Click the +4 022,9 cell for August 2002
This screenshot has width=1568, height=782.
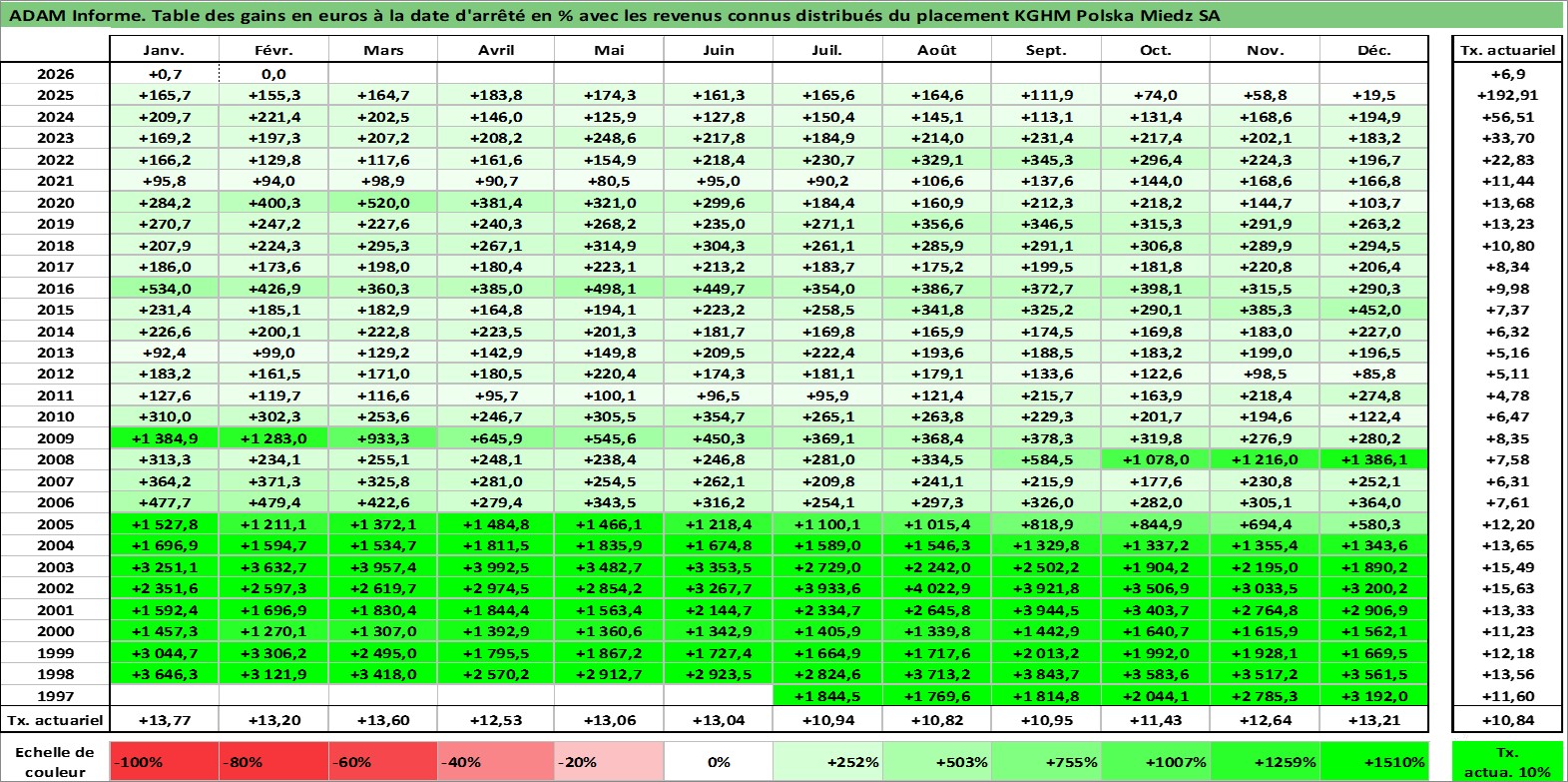(937, 588)
